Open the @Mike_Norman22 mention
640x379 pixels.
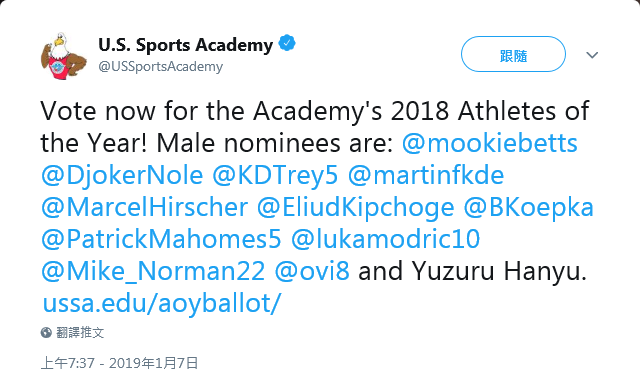point(153,271)
